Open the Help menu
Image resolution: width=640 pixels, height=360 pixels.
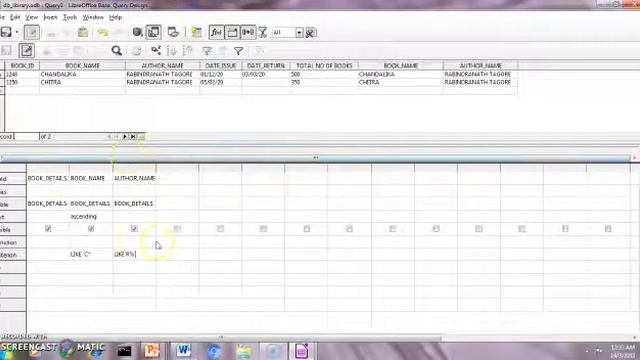tap(116, 17)
